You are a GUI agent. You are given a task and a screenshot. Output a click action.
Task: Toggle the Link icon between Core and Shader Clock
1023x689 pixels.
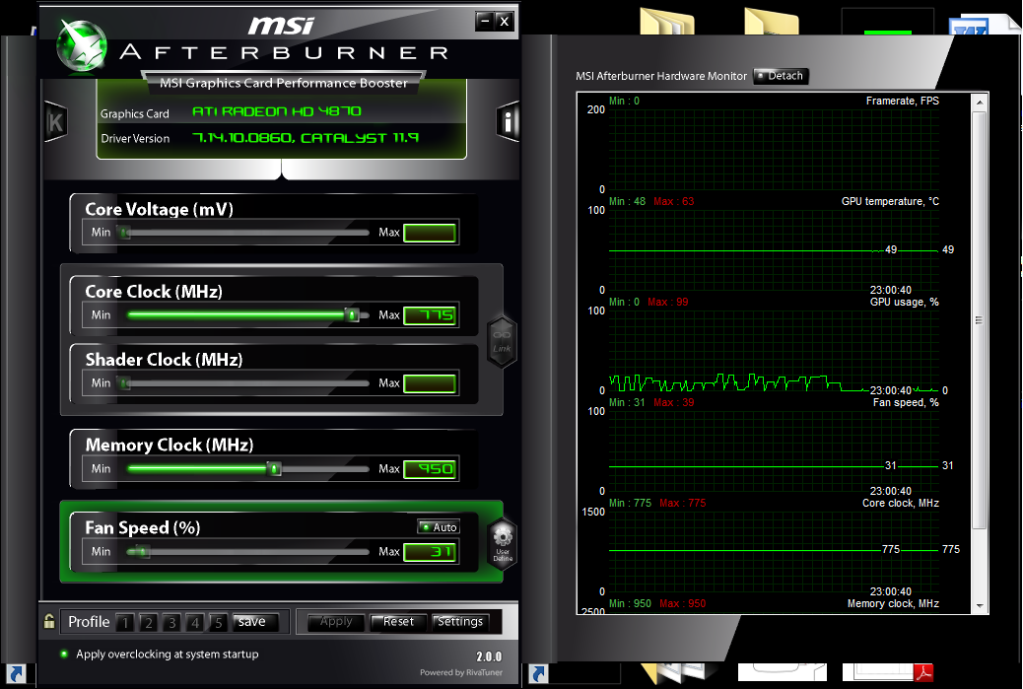tap(502, 341)
